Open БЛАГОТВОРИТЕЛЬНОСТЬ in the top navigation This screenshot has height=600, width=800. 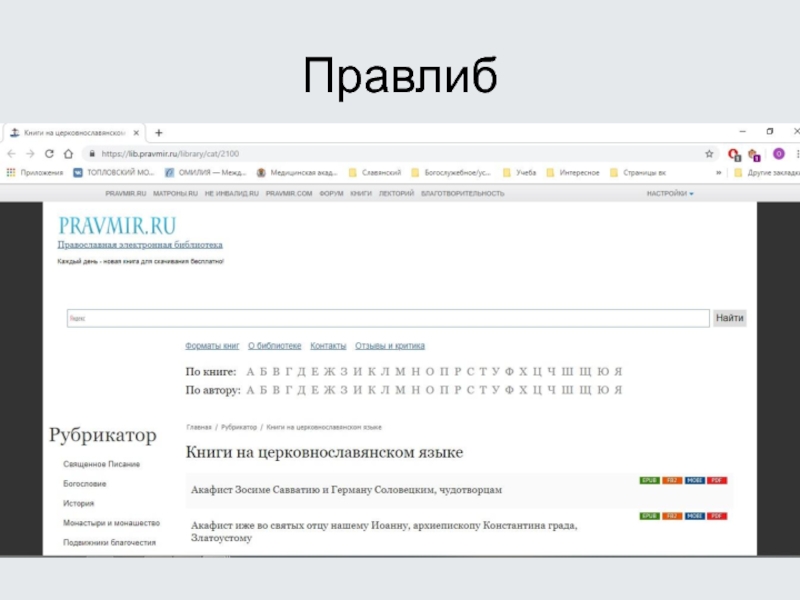[462, 194]
